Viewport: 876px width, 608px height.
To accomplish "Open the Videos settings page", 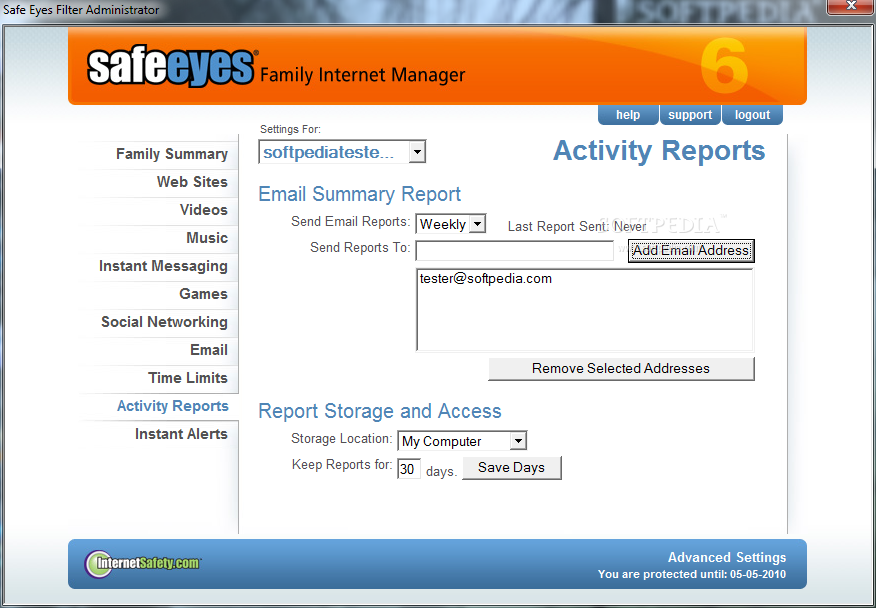I will (203, 210).
